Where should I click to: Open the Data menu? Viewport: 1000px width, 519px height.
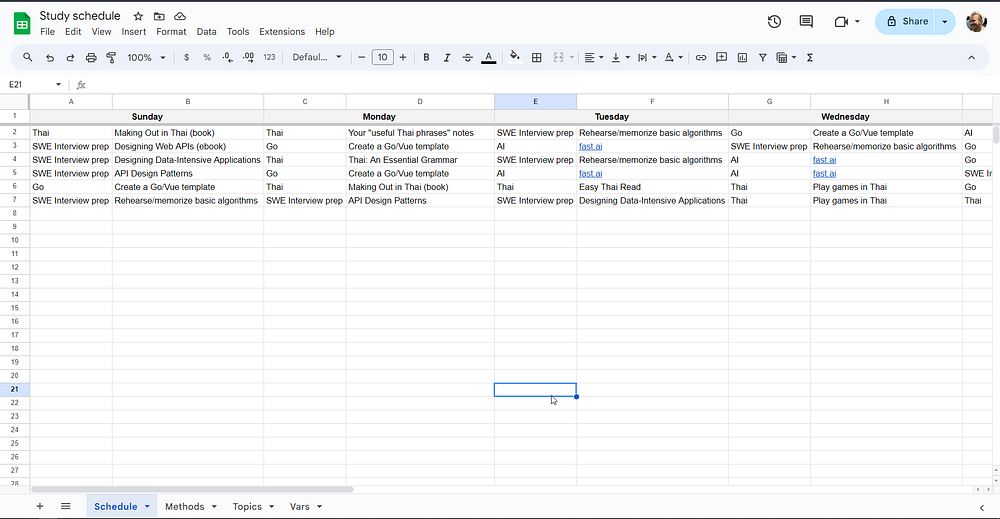click(x=206, y=32)
